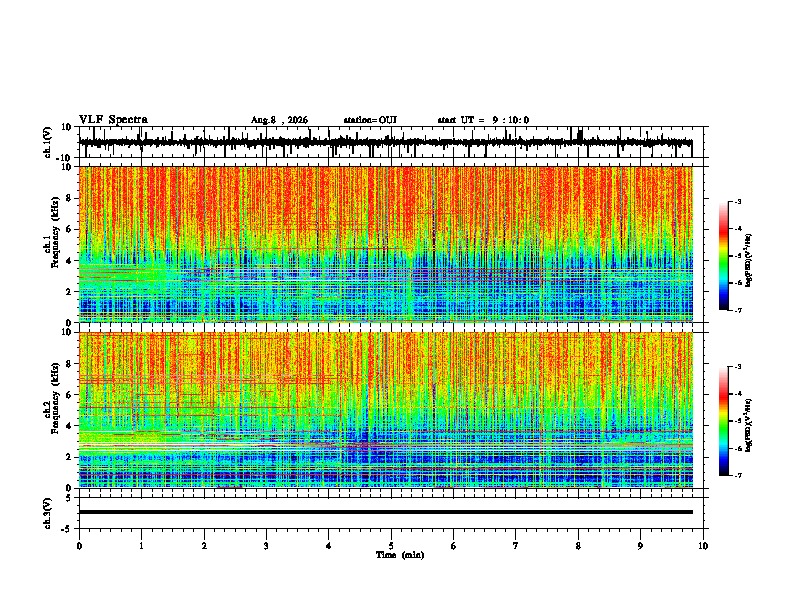
Task: Click the "ch.1(V)" waveform axis label
Action: pos(47,142)
